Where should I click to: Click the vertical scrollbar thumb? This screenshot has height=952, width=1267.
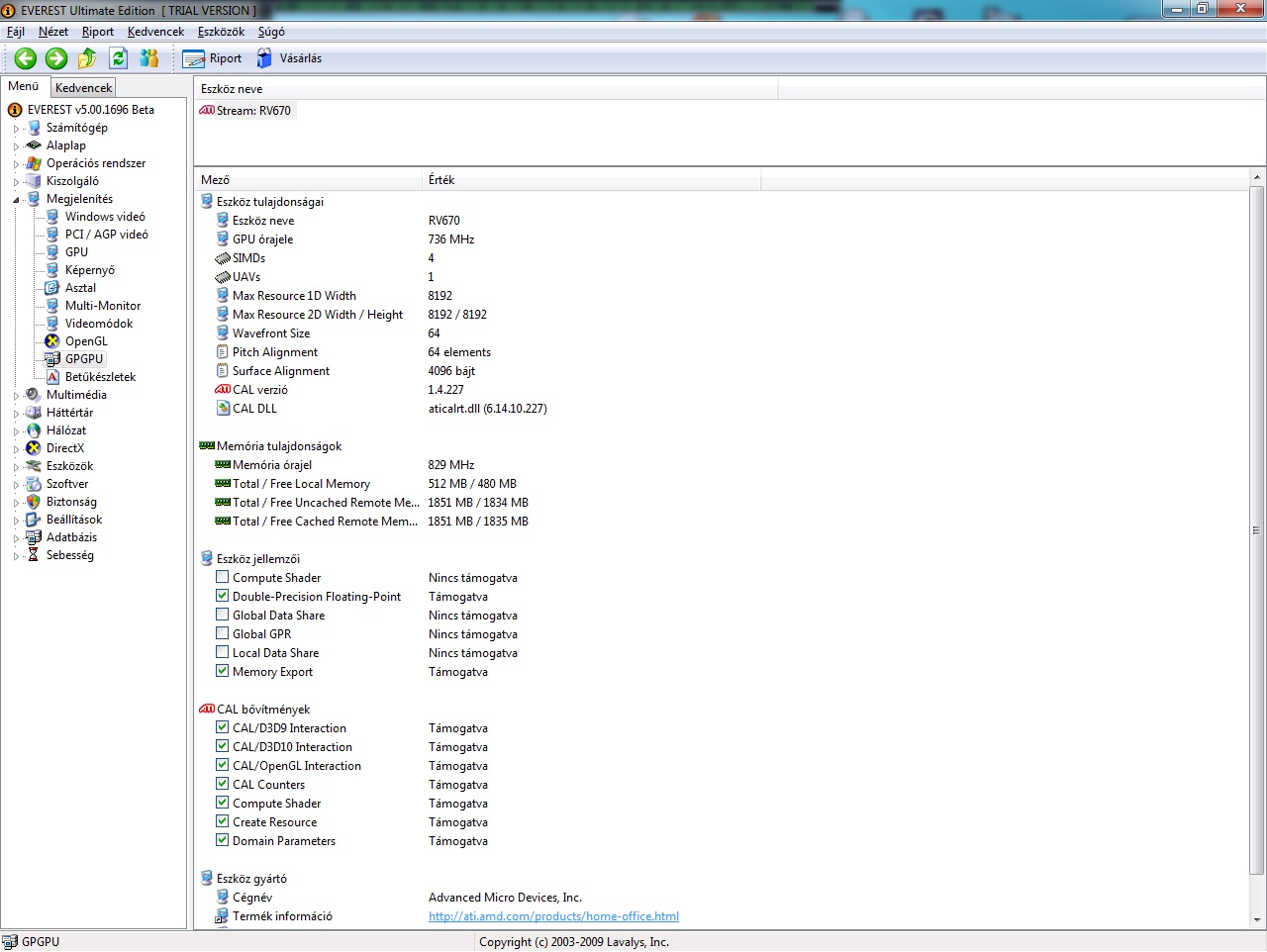click(x=1257, y=530)
